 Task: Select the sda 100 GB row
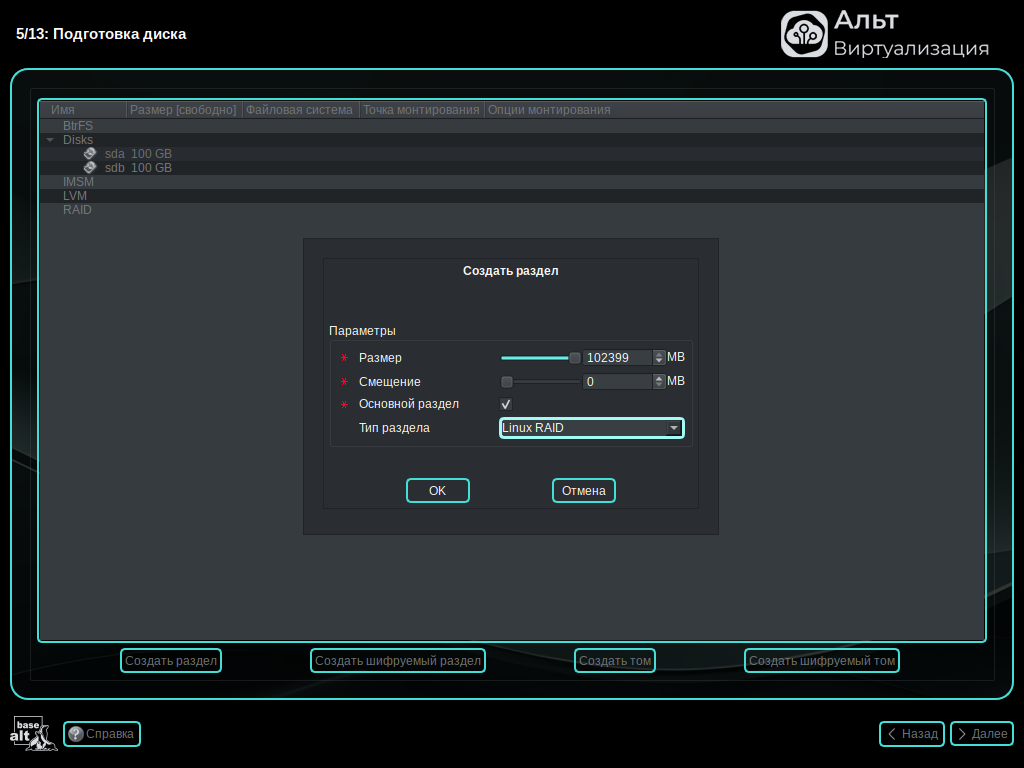tap(512, 153)
